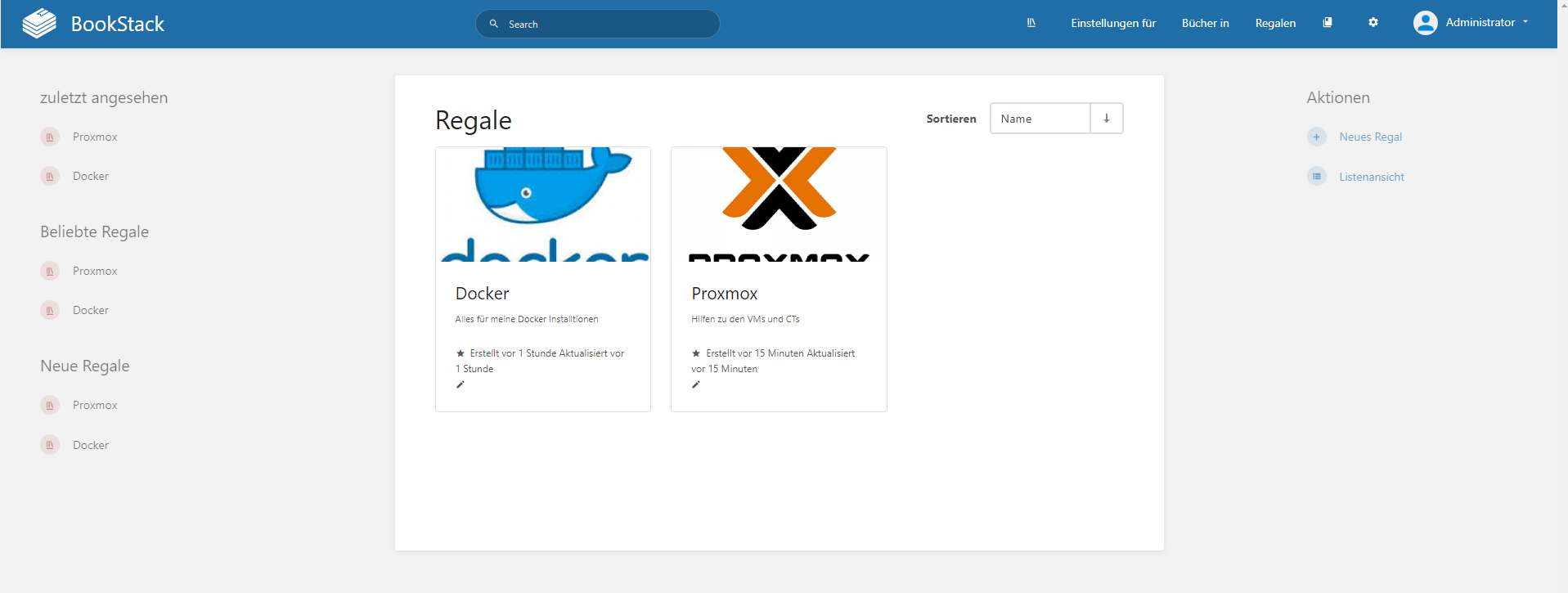Click shelf icon for Docker in Beliebte Regale

(x=50, y=310)
